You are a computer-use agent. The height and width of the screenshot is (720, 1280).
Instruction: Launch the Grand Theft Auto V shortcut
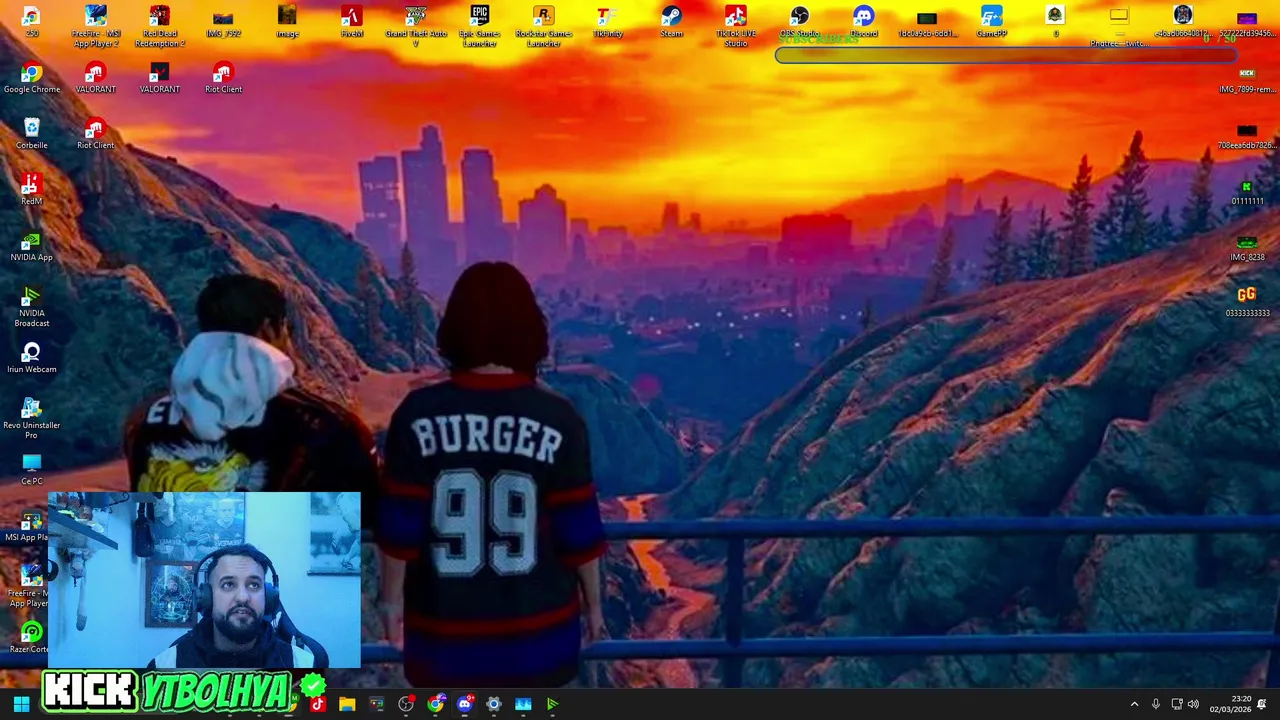416,26
